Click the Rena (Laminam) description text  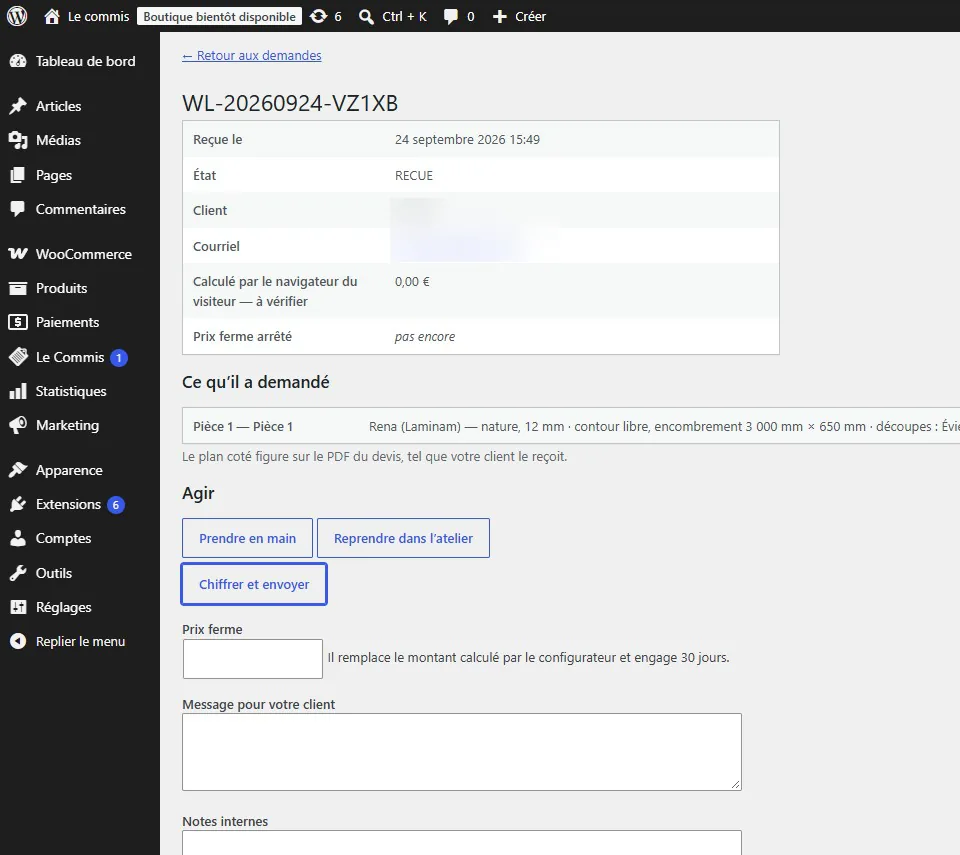(x=664, y=426)
